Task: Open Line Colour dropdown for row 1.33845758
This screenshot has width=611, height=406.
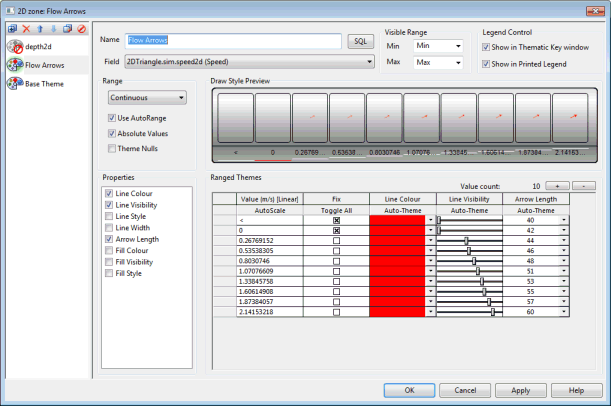Action: click(431, 281)
